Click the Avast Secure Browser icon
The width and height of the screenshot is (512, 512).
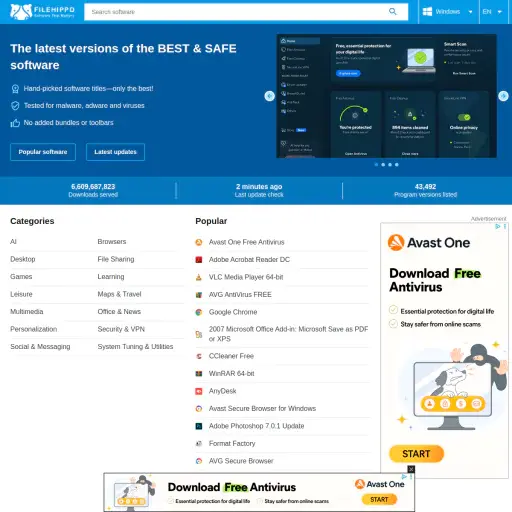tap(199, 409)
